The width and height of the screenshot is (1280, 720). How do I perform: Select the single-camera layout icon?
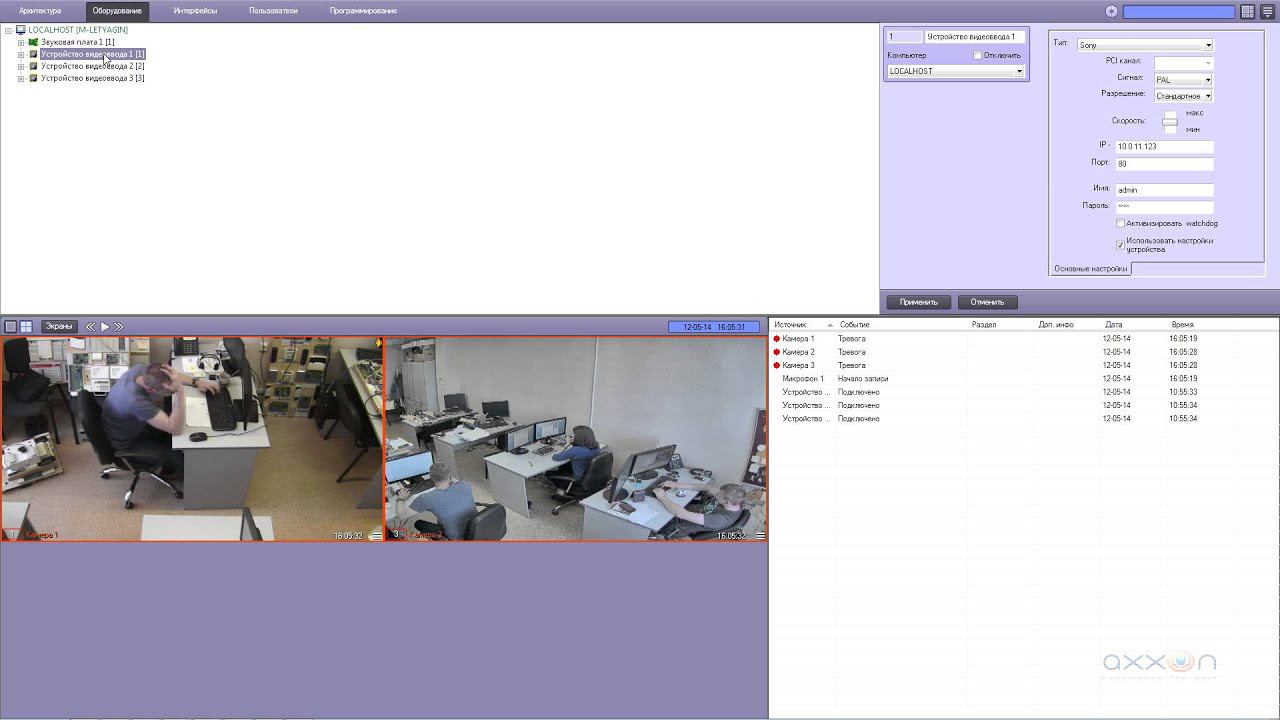pos(11,327)
